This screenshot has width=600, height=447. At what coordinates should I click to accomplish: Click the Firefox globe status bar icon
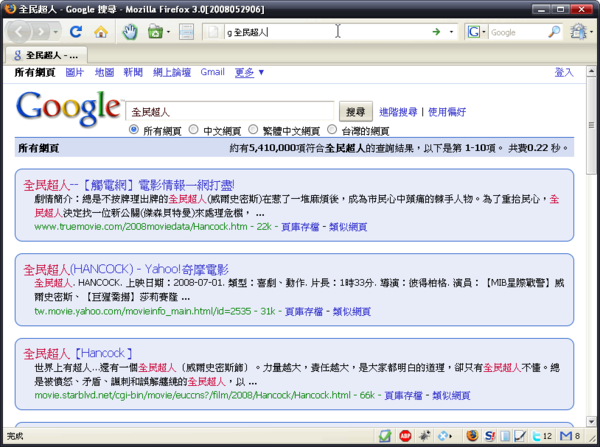click(472, 436)
